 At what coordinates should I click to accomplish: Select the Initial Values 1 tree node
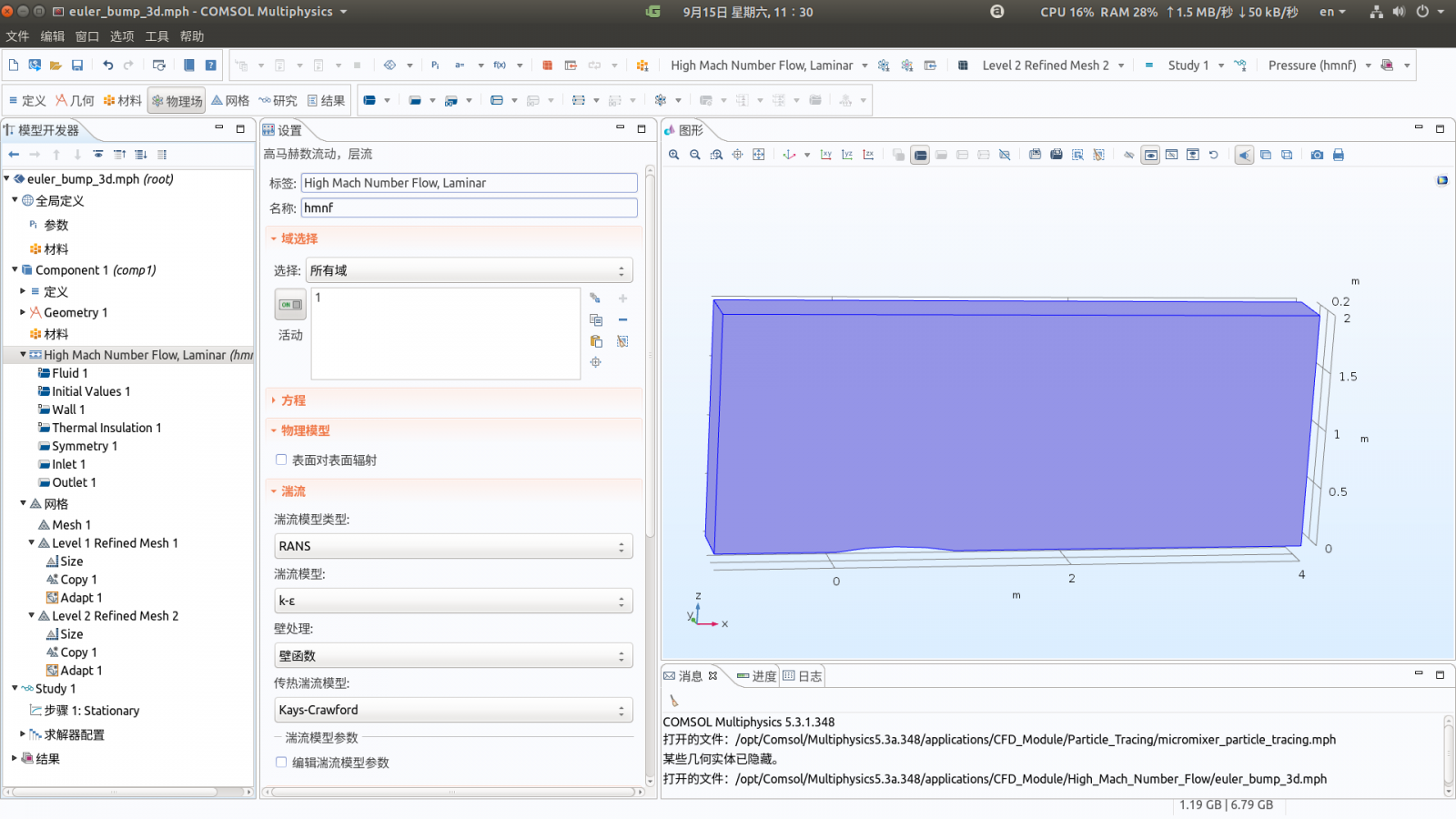tap(92, 391)
